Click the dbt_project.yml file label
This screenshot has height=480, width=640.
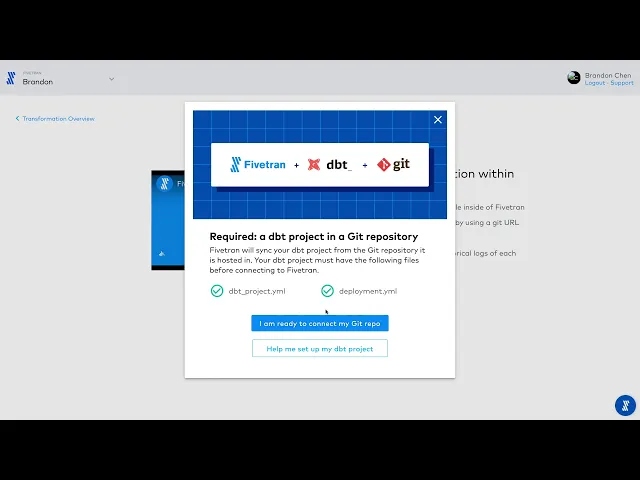[x=257, y=291]
